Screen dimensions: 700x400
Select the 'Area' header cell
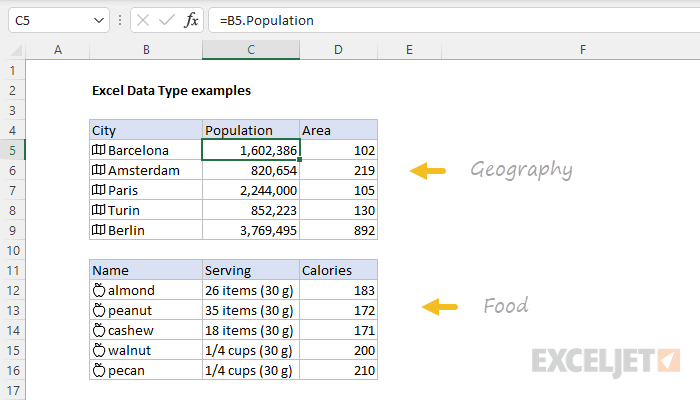338,130
